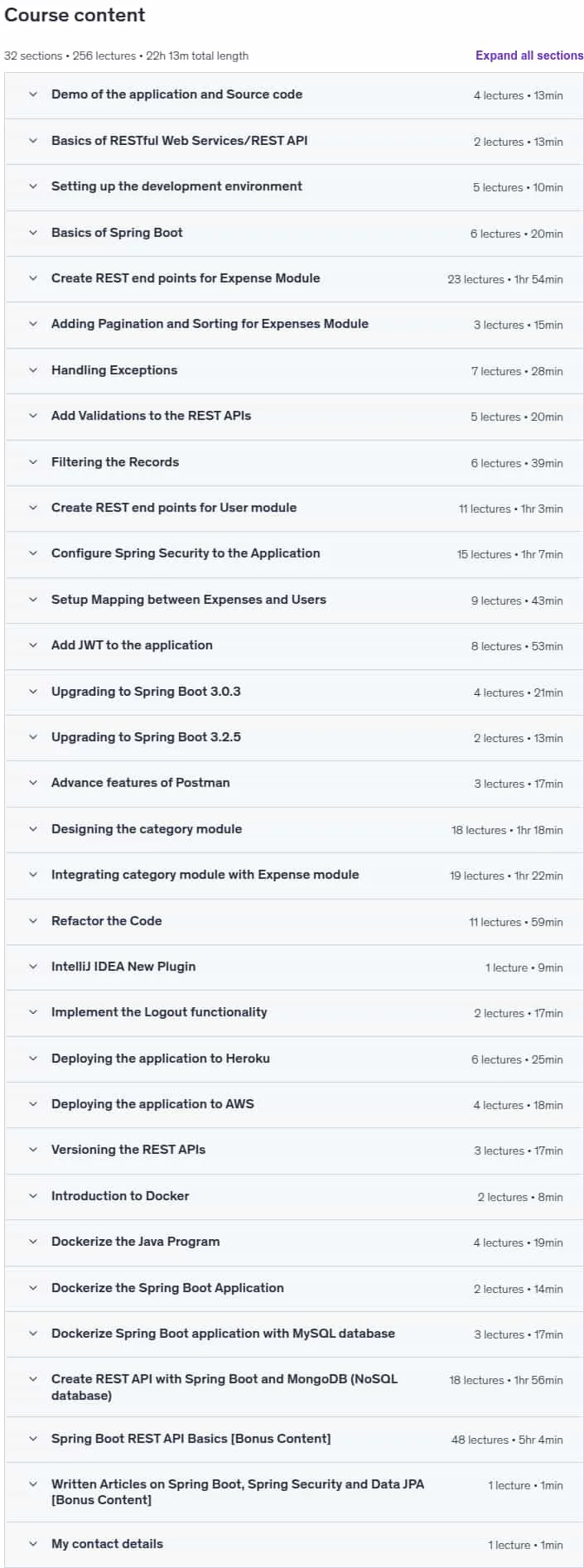Expand Deploying the application to Heroku
The image size is (584, 1568).
(294, 1059)
